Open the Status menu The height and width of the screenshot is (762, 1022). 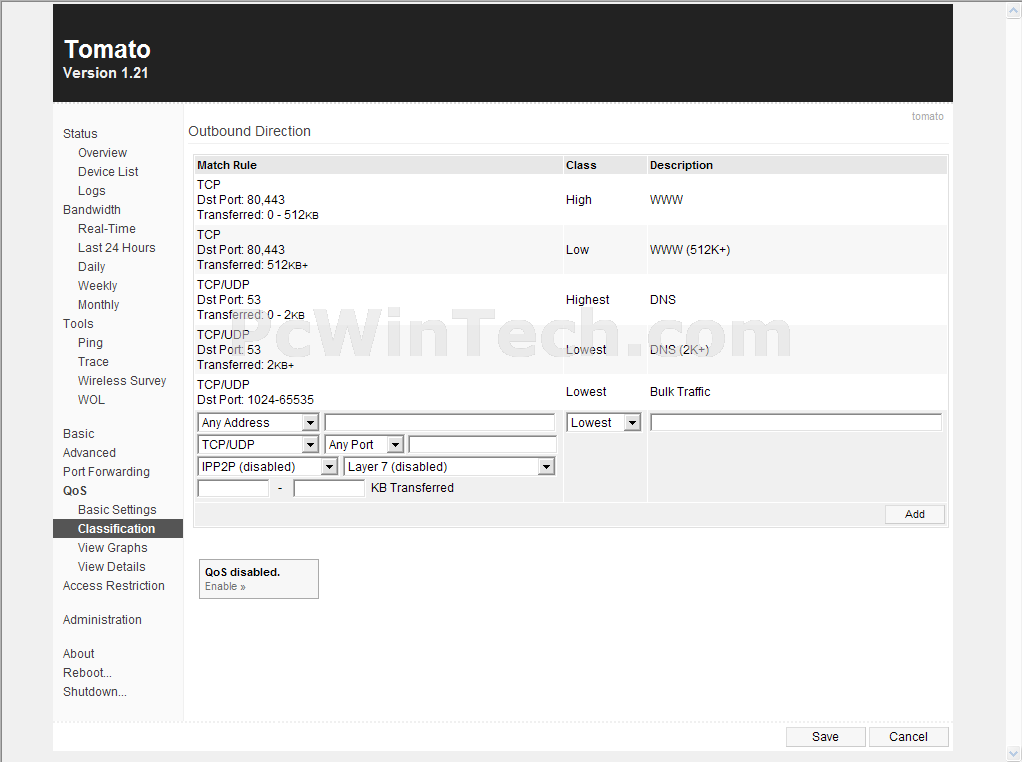80,134
